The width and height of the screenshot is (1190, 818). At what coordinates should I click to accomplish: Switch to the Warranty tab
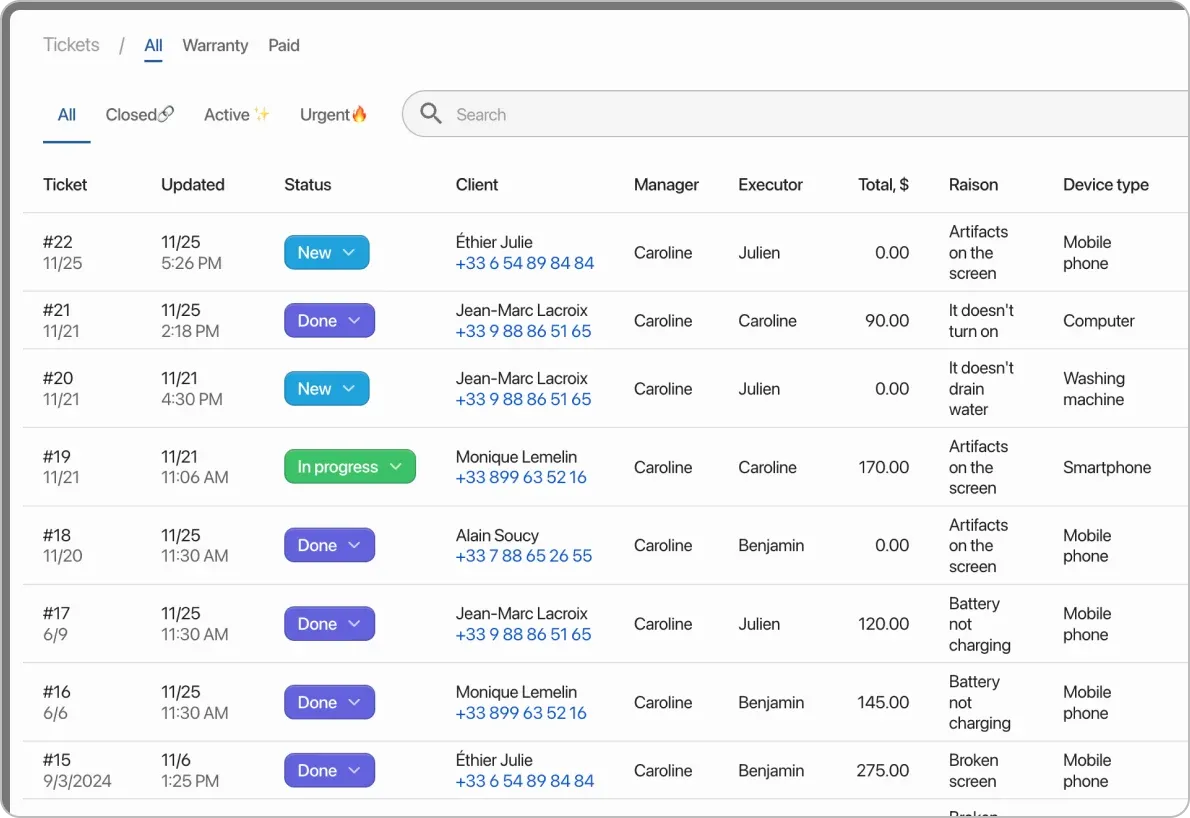(215, 45)
